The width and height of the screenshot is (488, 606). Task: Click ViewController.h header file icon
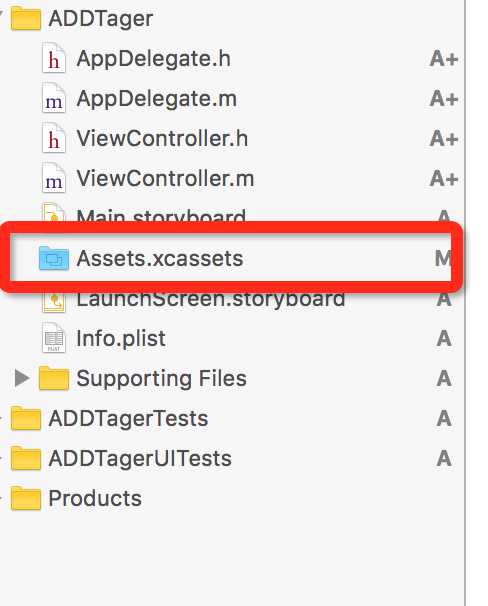tap(54, 138)
